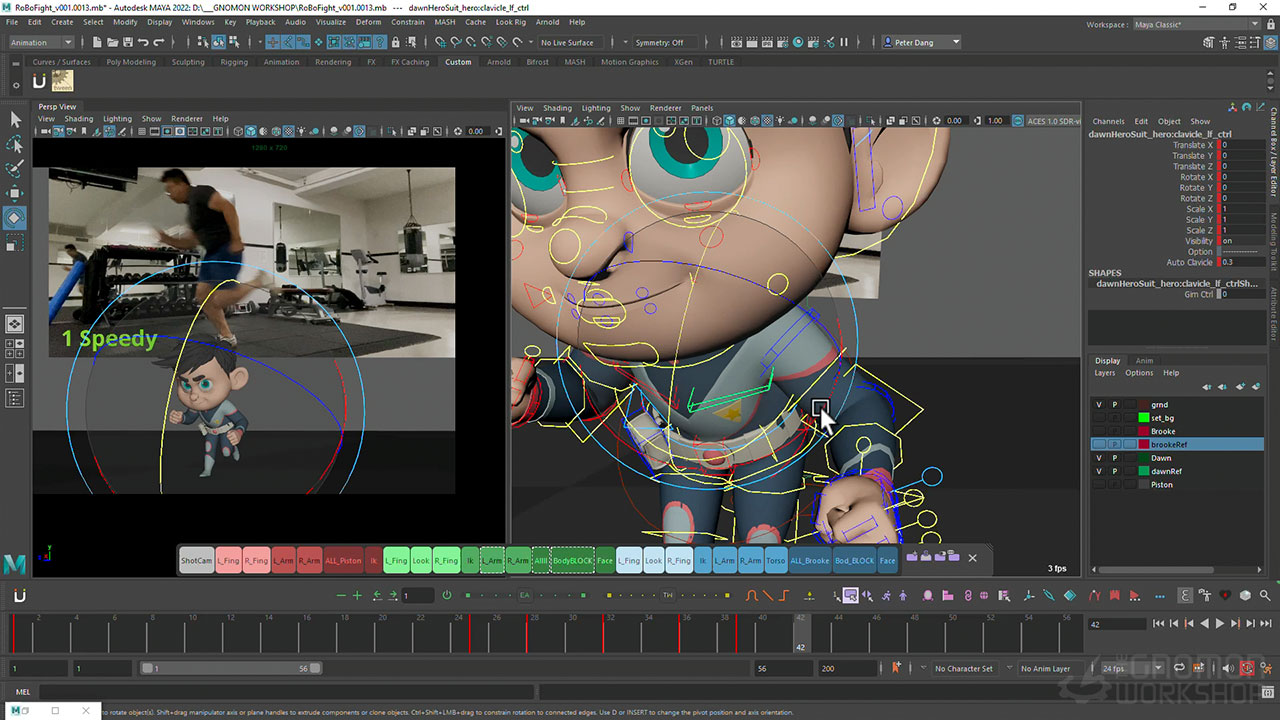The width and height of the screenshot is (1280, 720).
Task: Open the Animation menu set dropdown
Action: point(40,42)
